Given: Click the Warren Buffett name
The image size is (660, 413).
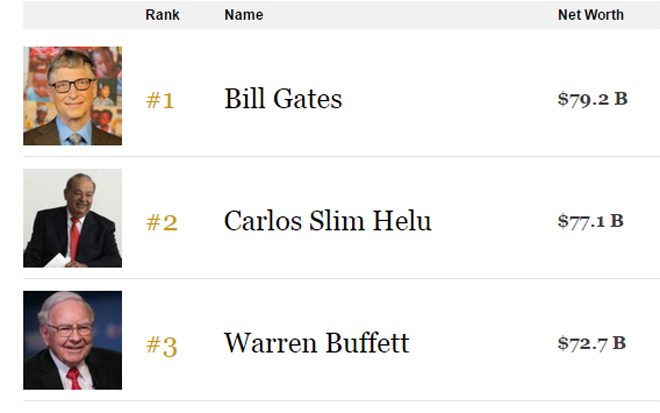Looking at the screenshot, I should [316, 343].
